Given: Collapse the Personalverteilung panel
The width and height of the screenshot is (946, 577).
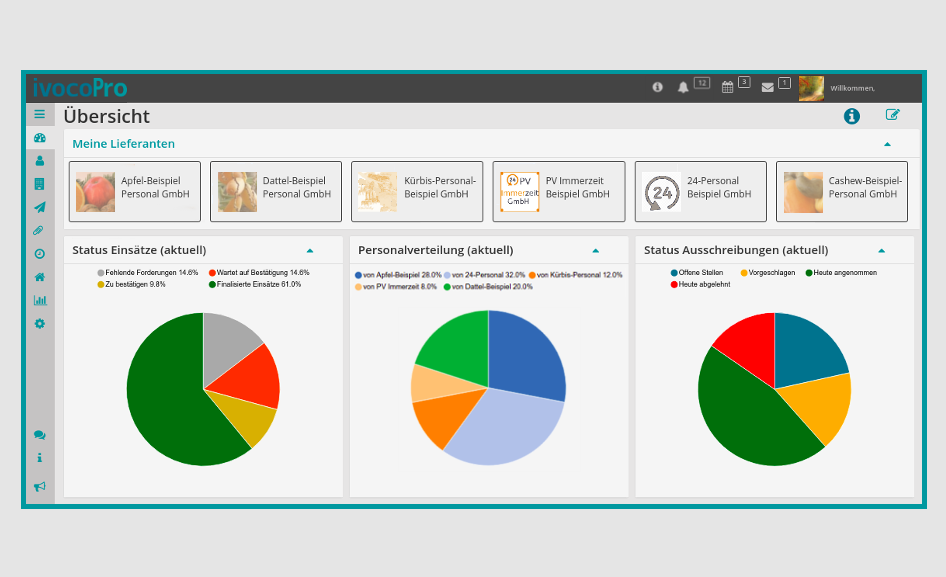Looking at the screenshot, I should (x=595, y=250).
